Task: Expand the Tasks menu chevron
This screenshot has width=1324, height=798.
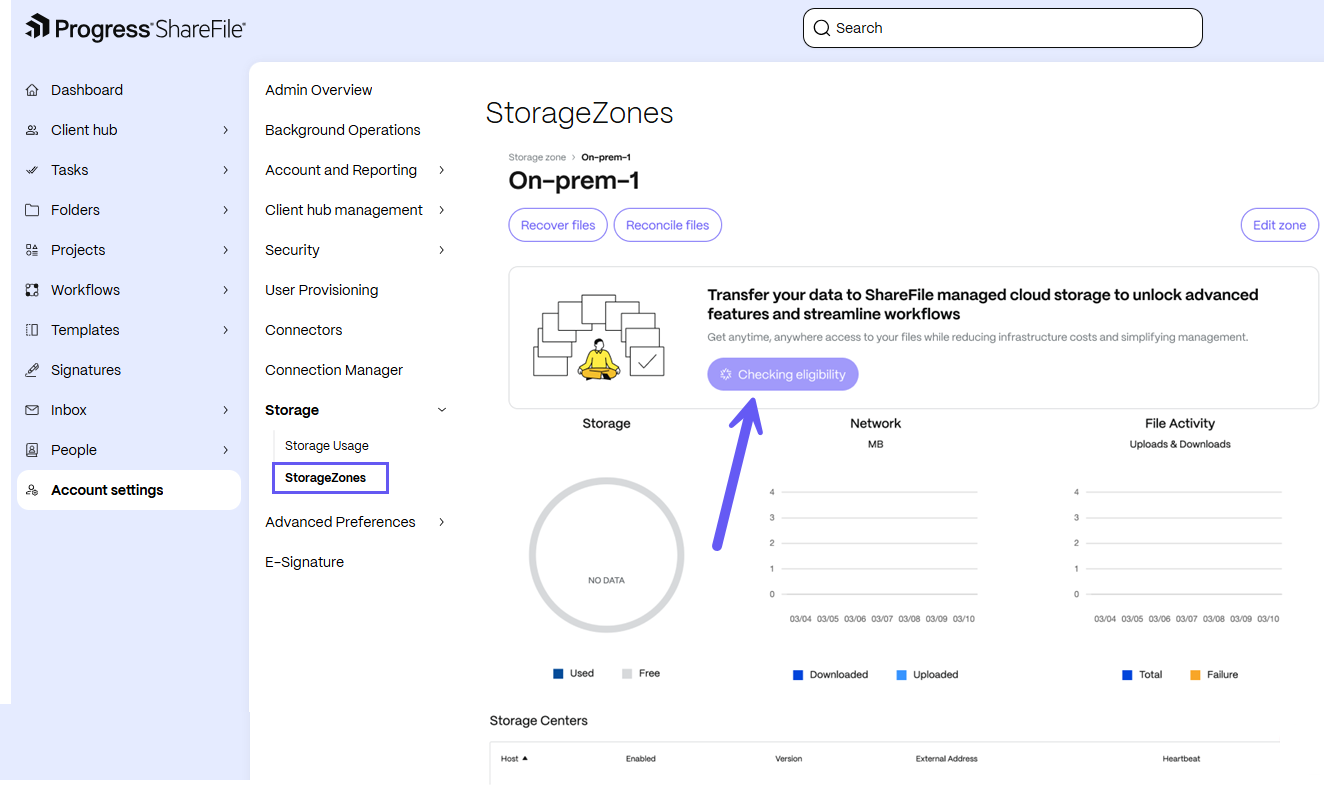Action: pyautogui.click(x=226, y=170)
